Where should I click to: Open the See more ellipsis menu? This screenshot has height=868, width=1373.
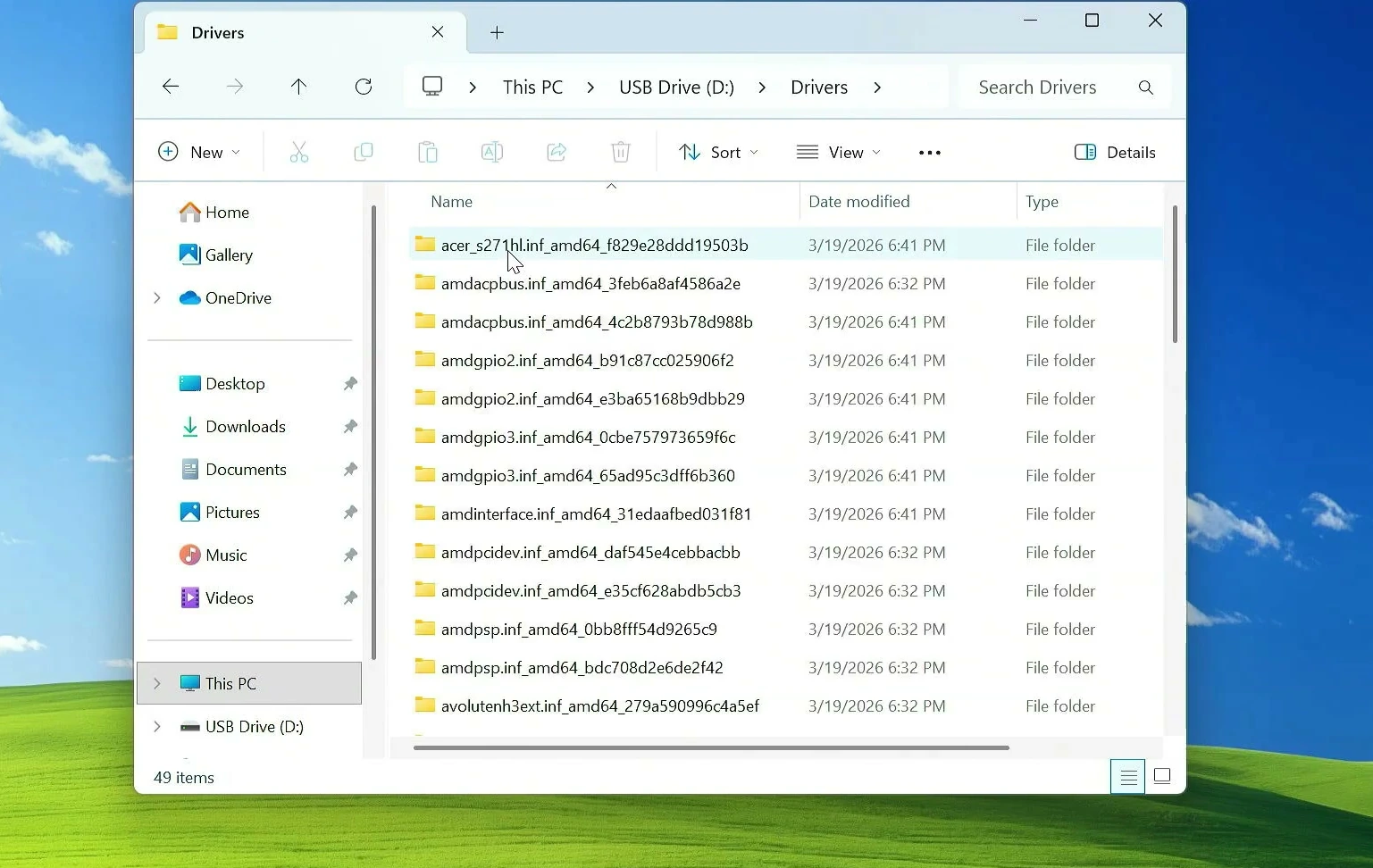click(x=930, y=153)
